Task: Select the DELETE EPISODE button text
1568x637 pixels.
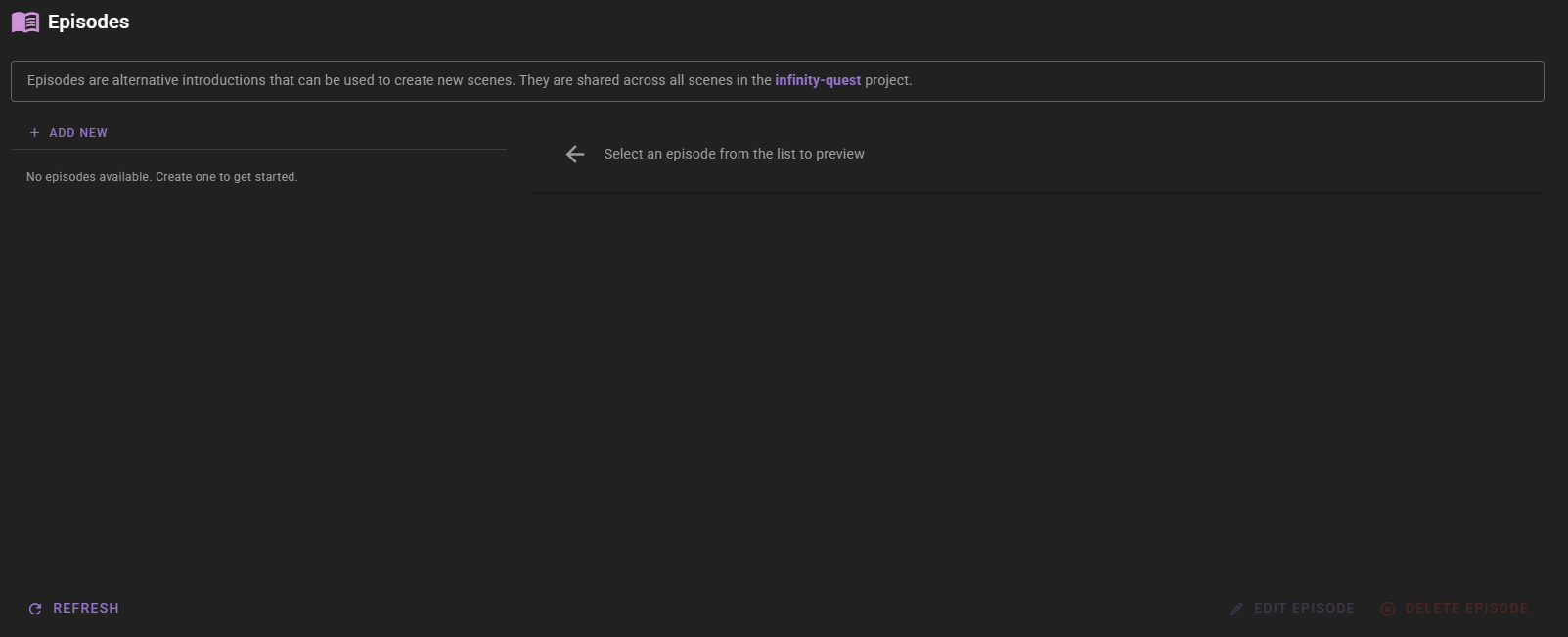Action: click(1466, 608)
